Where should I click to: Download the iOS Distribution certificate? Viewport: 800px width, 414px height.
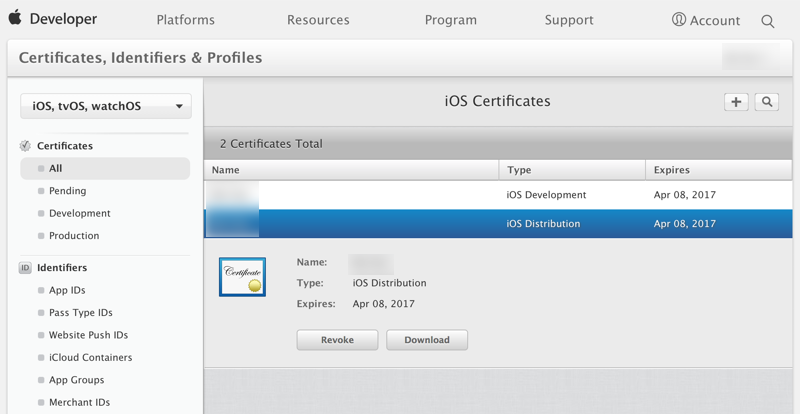[427, 340]
